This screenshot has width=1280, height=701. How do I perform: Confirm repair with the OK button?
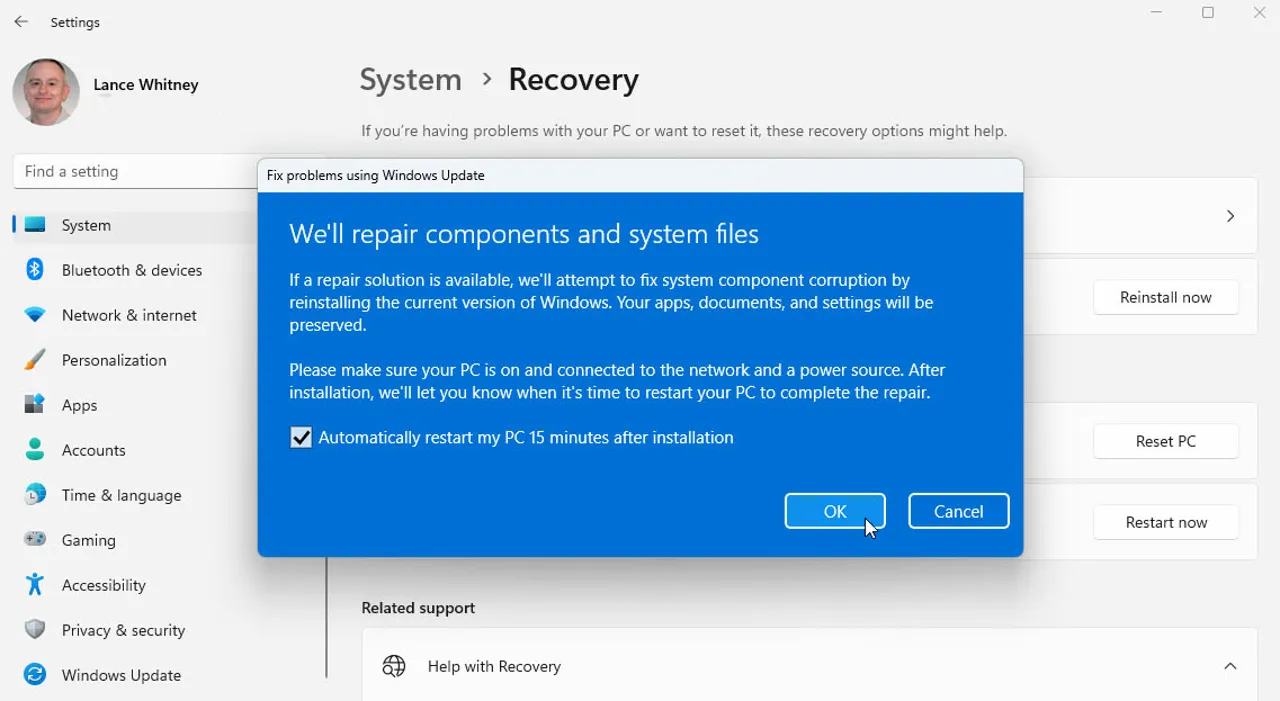(835, 511)
